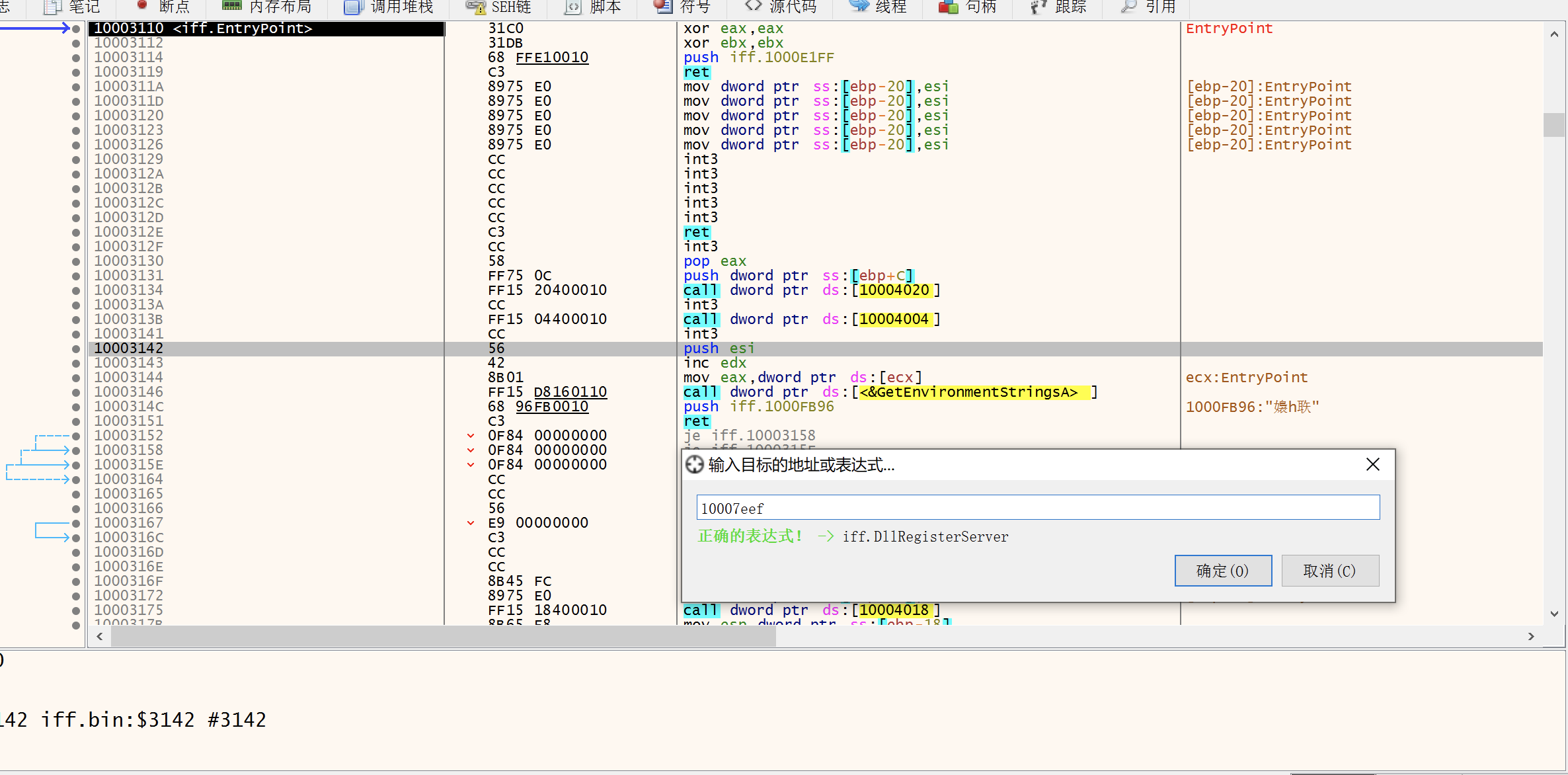This screenshot has height=775, width=1568.
Task: Toggle breakpoint dot at address 10003167
Action: pyautogui.click(x=76, y=523)
